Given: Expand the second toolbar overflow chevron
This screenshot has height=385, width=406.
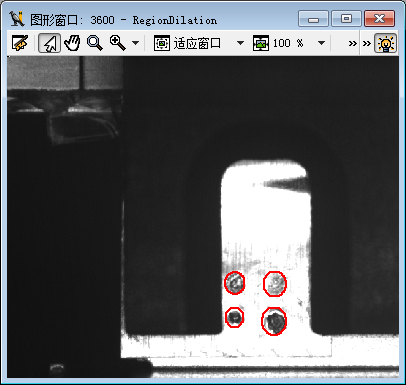Looking at the screenshot, I should point(367,43).
